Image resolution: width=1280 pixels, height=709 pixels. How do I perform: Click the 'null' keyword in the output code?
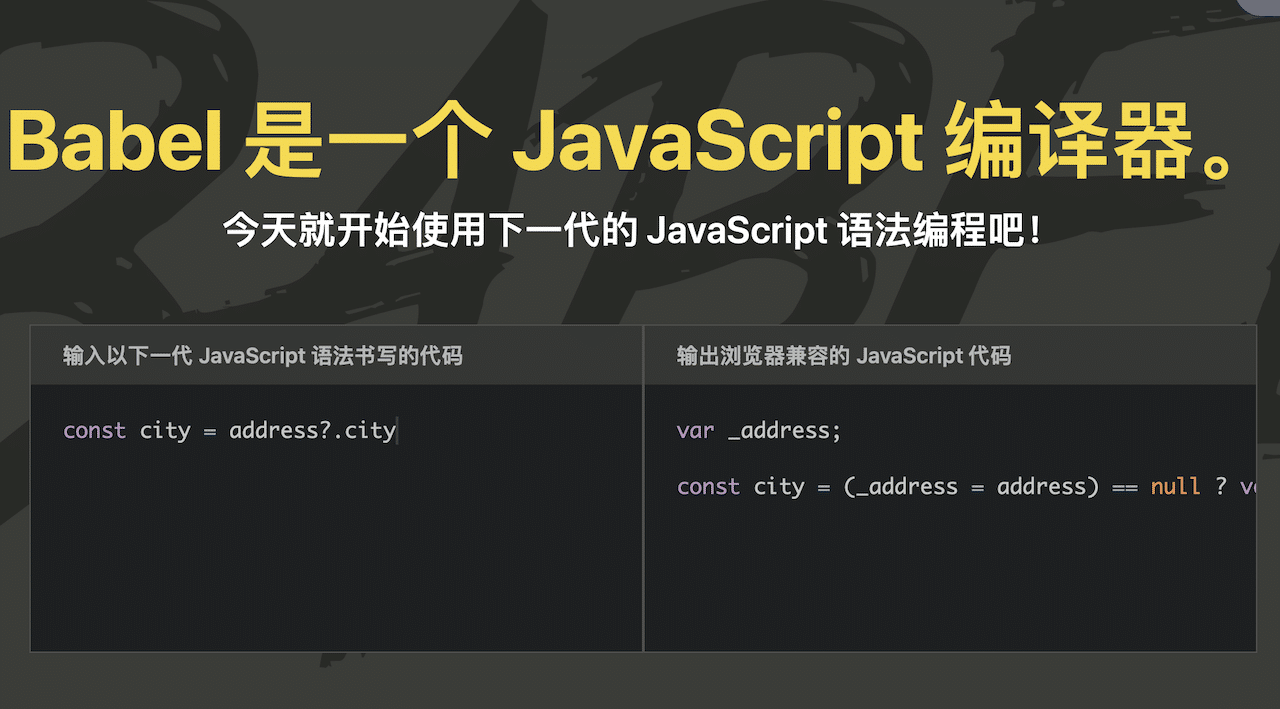[1175, 487]
